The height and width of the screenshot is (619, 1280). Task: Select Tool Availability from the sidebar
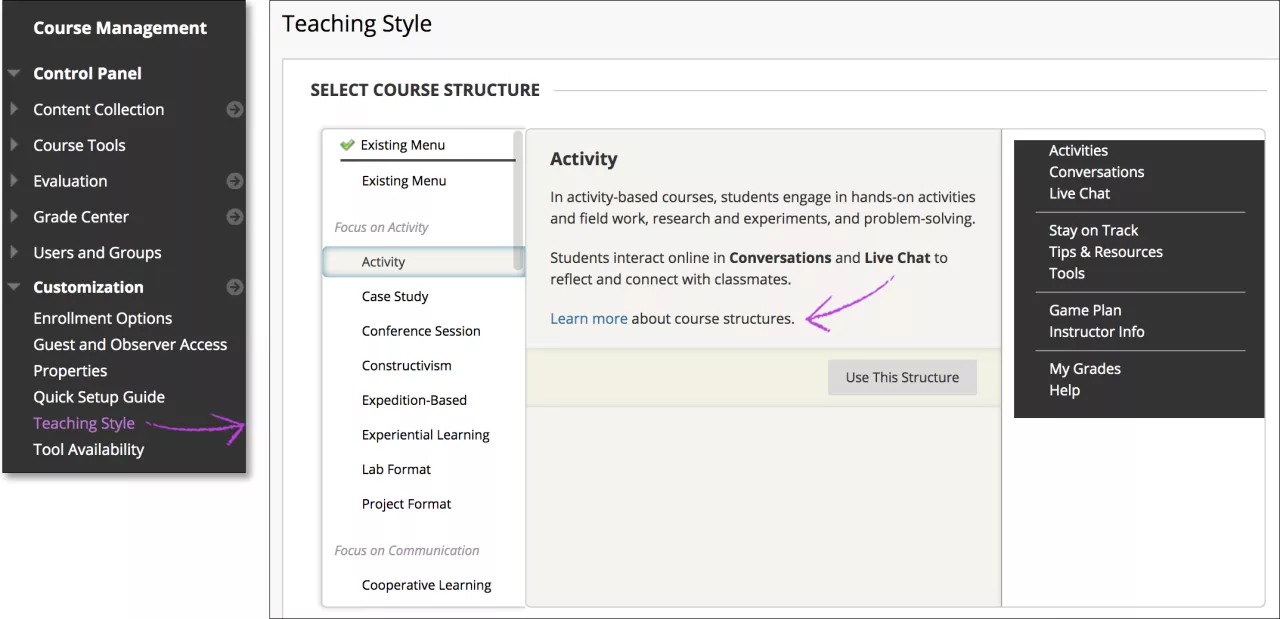[x=88, y=449]
